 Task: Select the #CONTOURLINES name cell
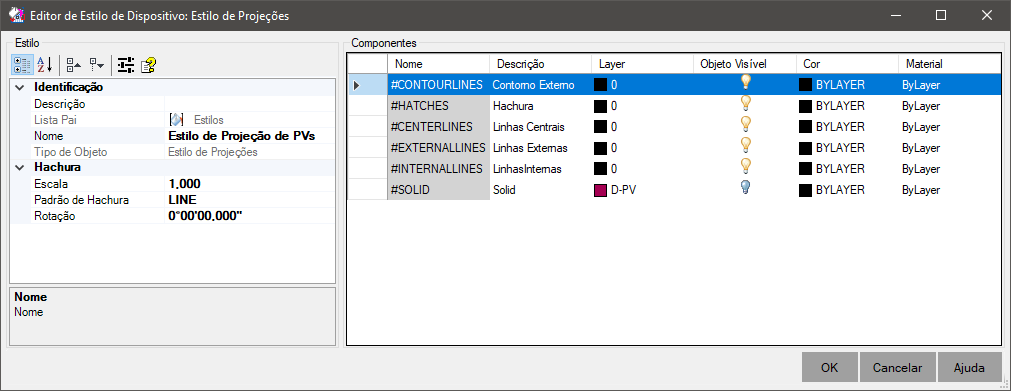438,85
